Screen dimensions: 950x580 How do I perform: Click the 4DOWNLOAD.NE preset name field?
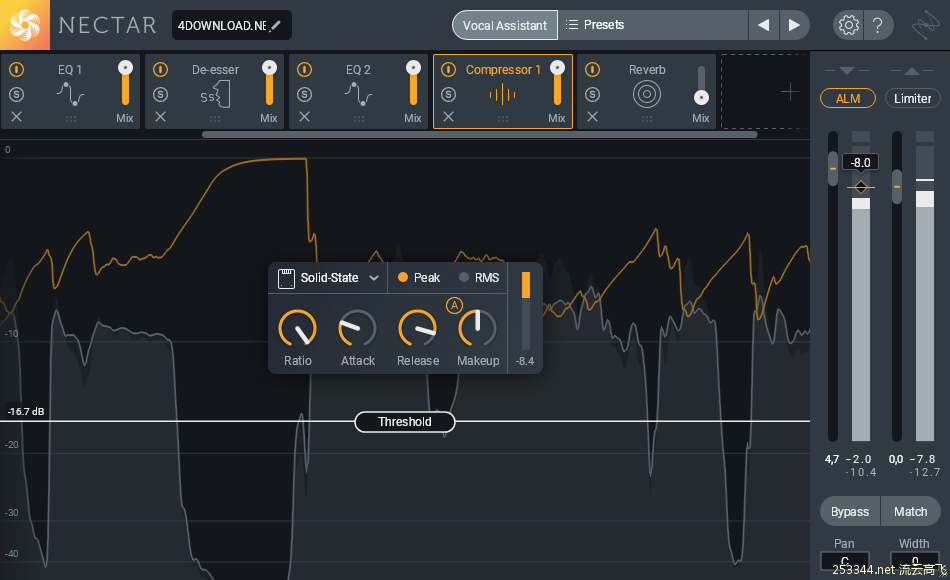click(231, 25)
